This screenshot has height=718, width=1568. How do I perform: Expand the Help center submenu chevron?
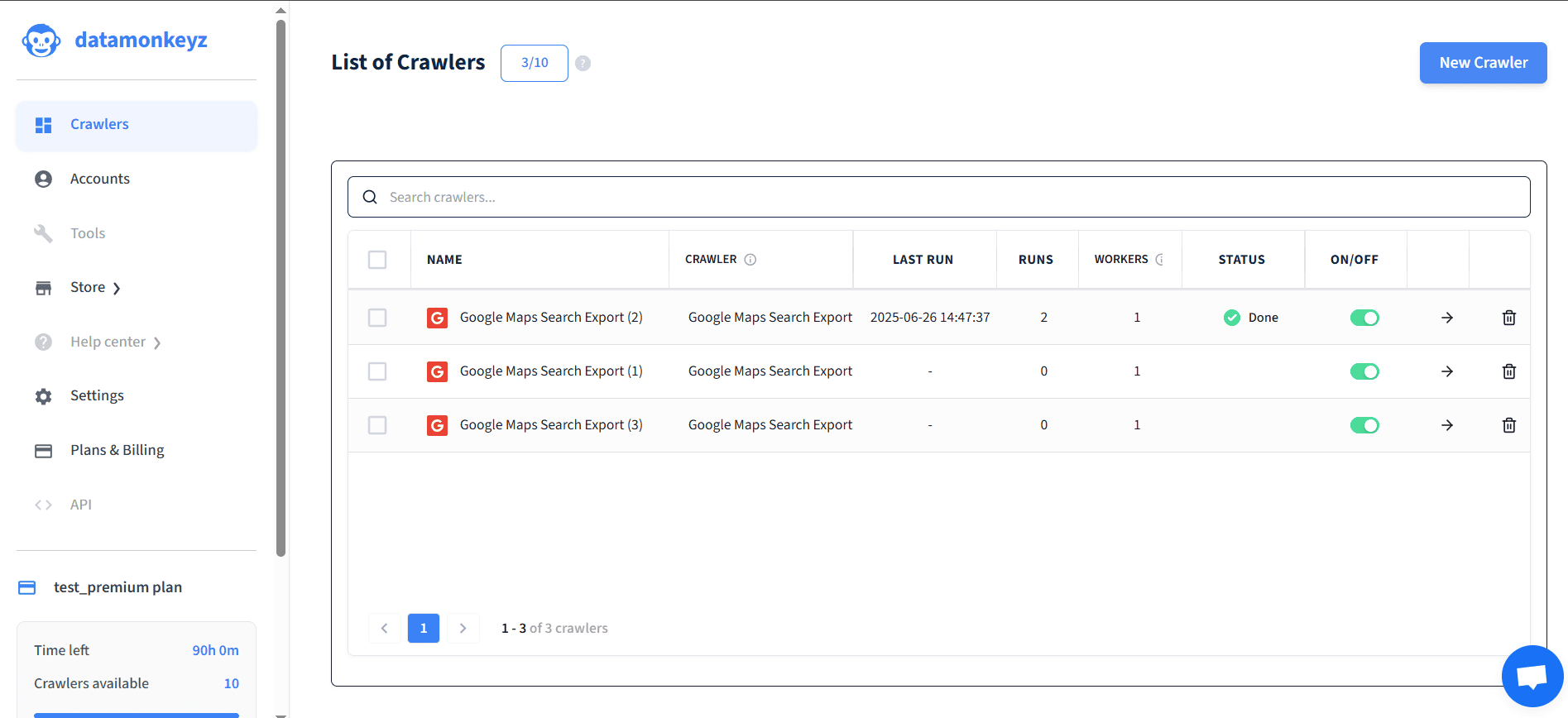157,343
